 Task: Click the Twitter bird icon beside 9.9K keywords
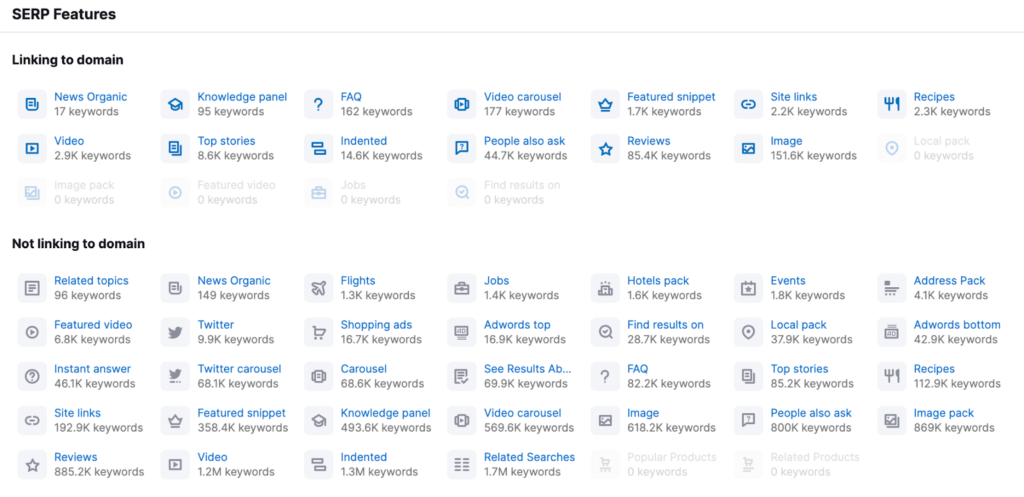175,332
